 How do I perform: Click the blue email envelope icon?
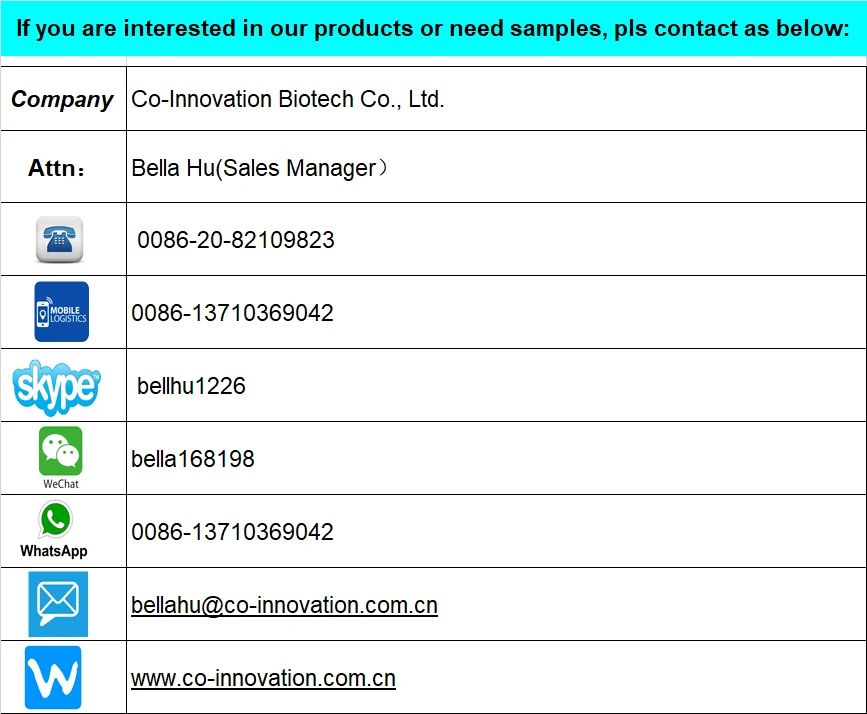pos(58,603)
